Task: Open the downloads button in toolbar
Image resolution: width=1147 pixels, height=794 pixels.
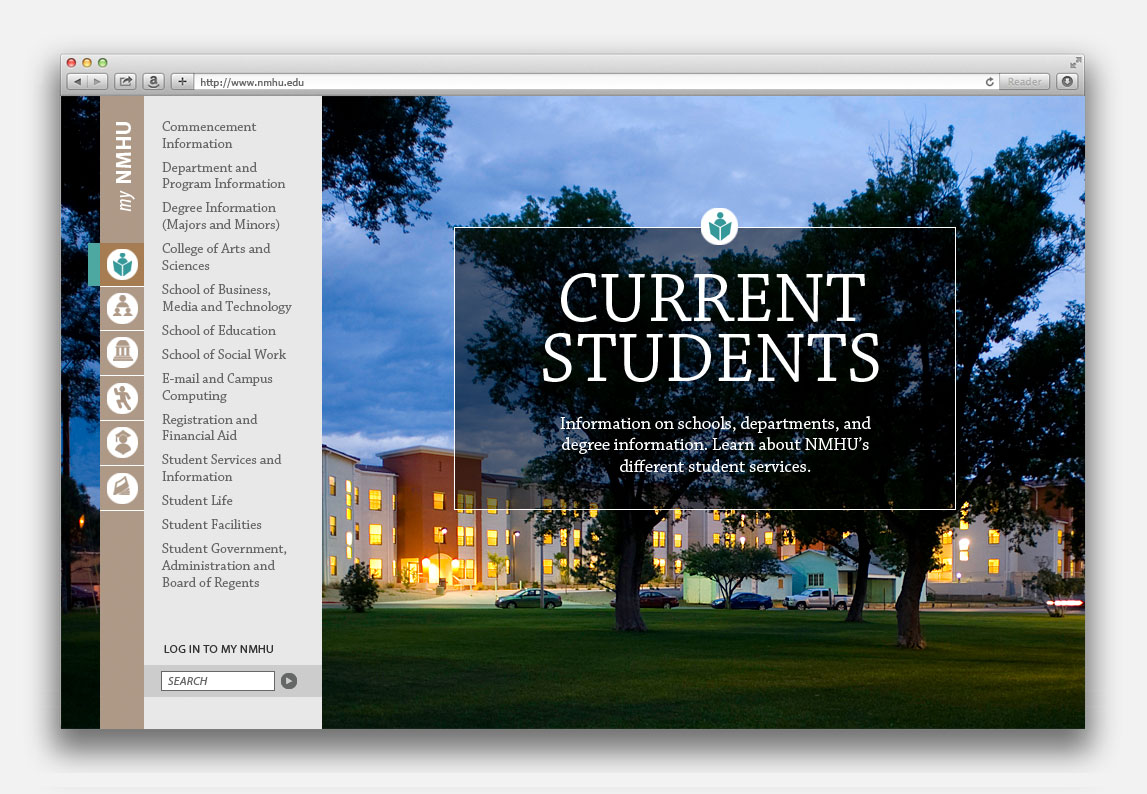Action: pos(1067,81)
